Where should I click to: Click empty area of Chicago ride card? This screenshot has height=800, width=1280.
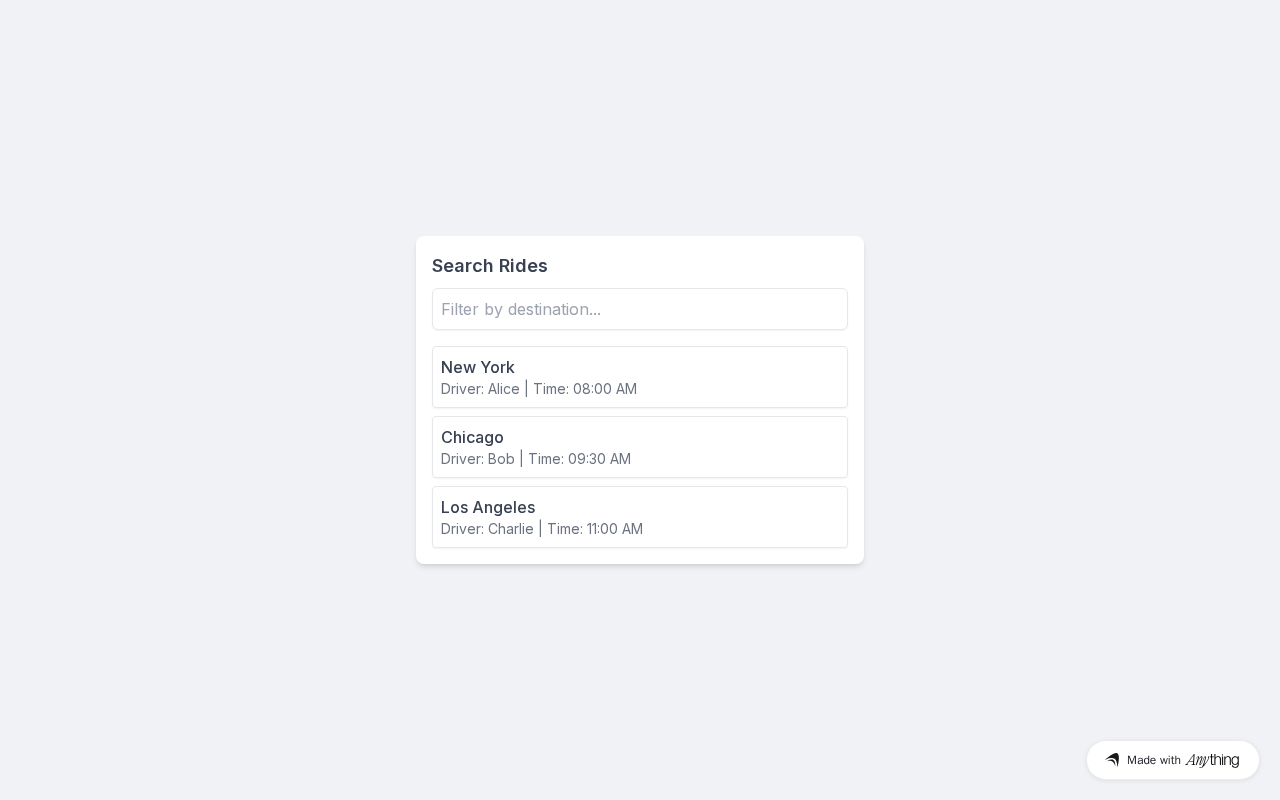(760, 447)
